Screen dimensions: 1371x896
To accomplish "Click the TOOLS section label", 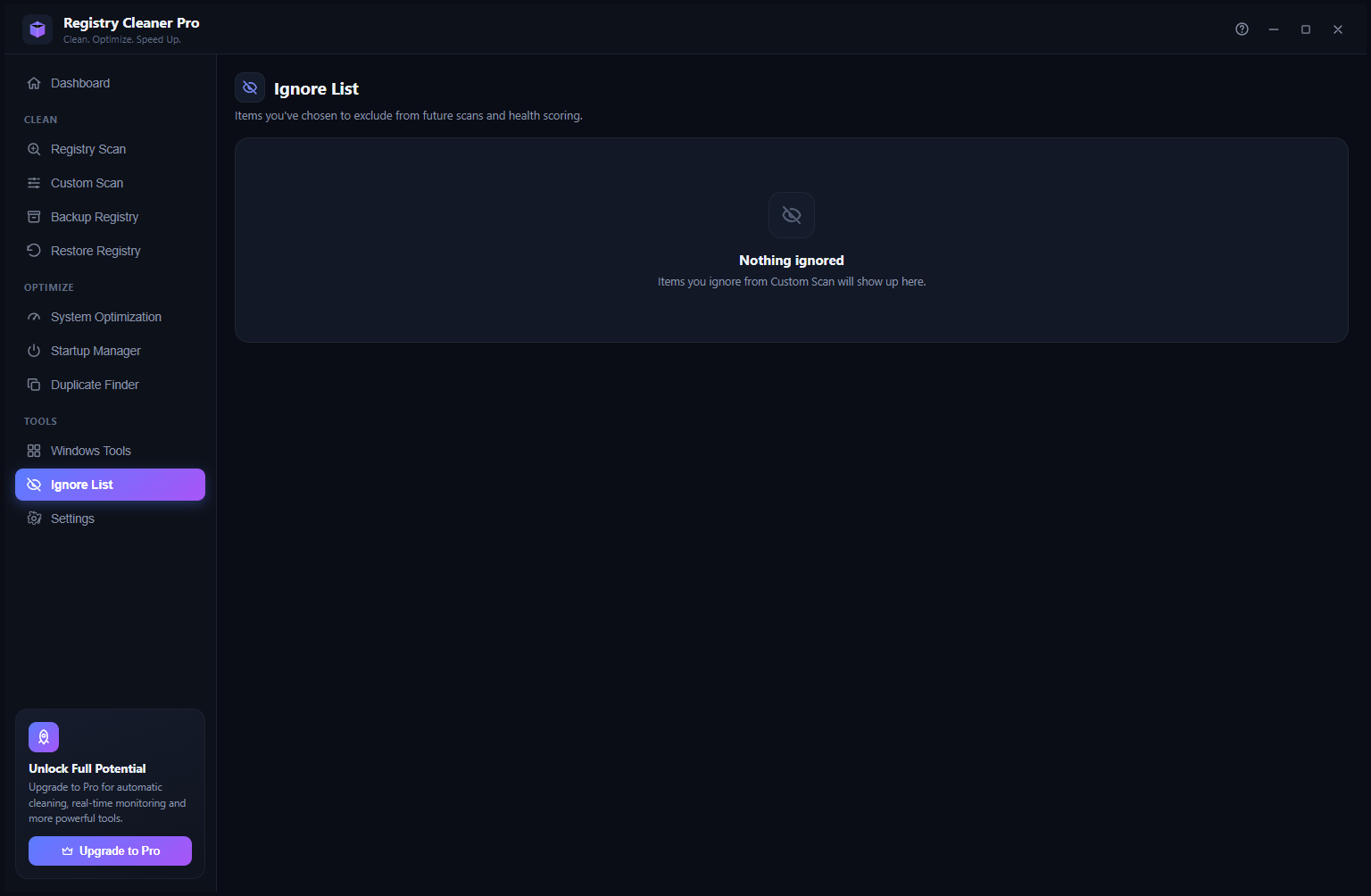I will click(40, 421).
